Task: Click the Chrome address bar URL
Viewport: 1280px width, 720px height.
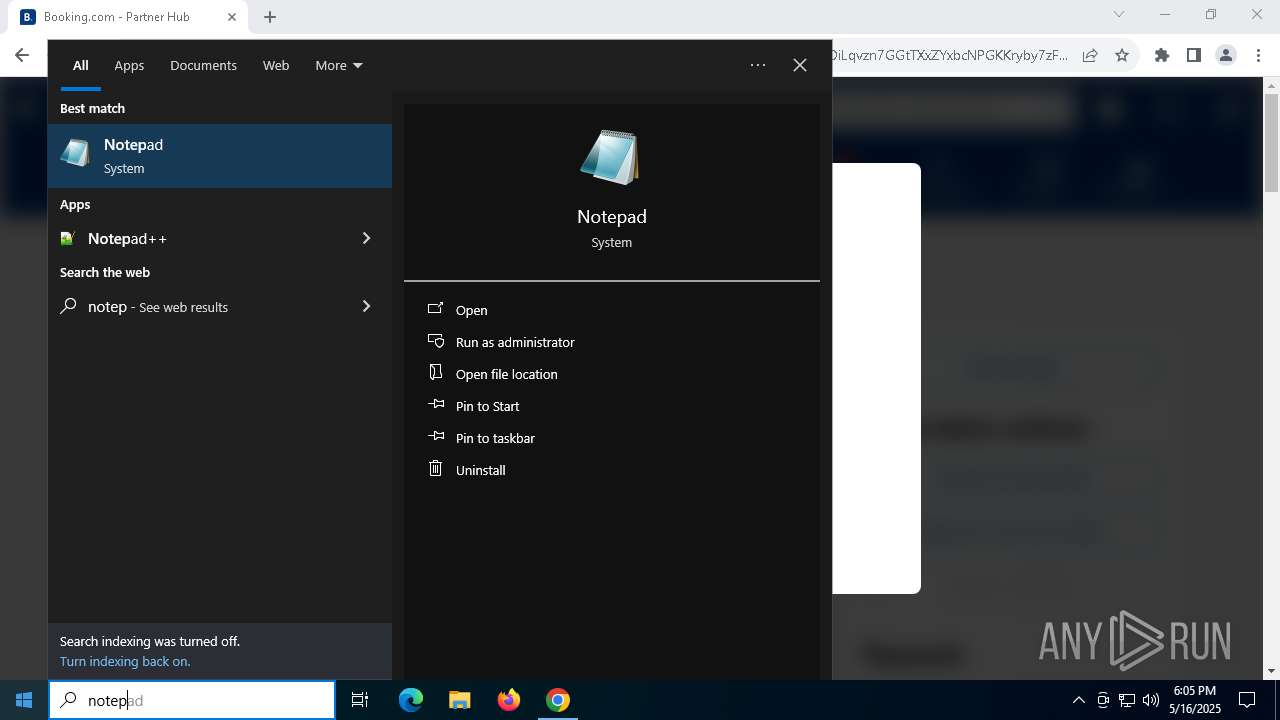Action: 948,55
